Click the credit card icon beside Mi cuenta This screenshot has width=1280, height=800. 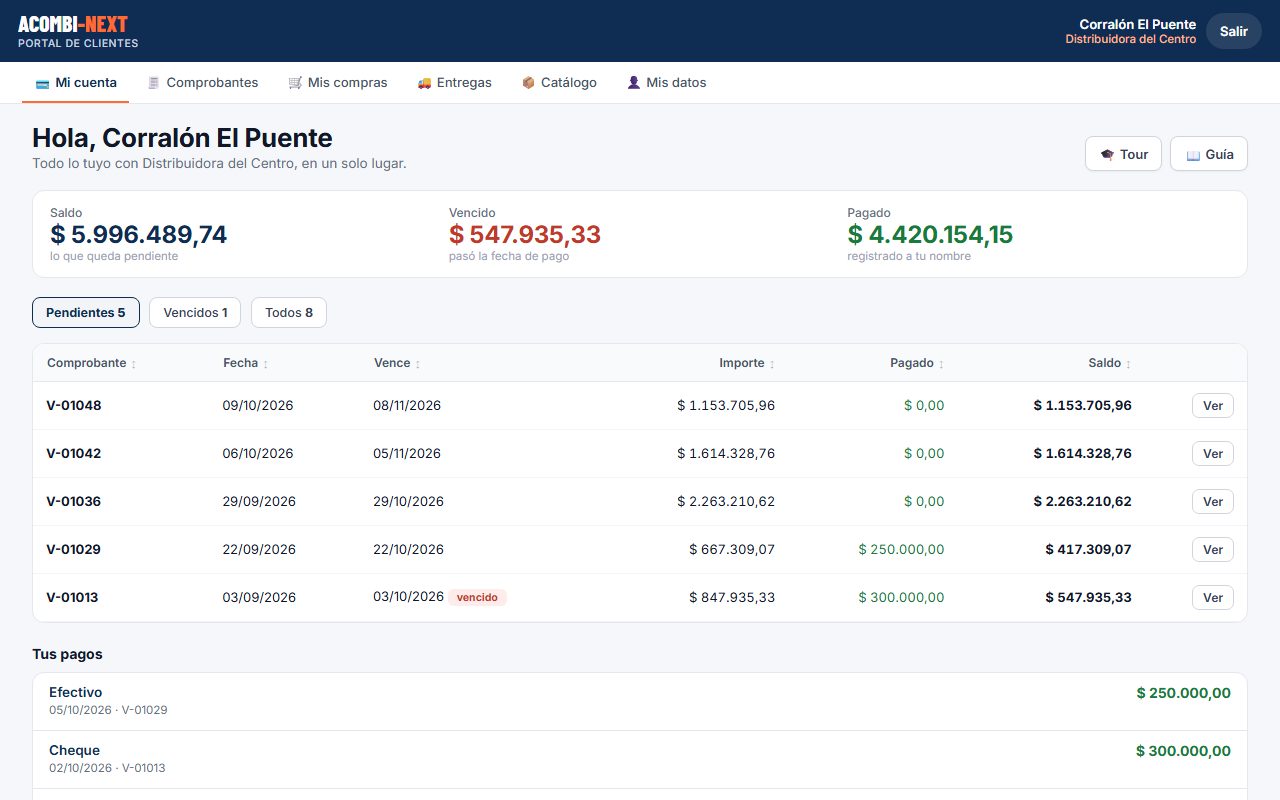point(43,83)
